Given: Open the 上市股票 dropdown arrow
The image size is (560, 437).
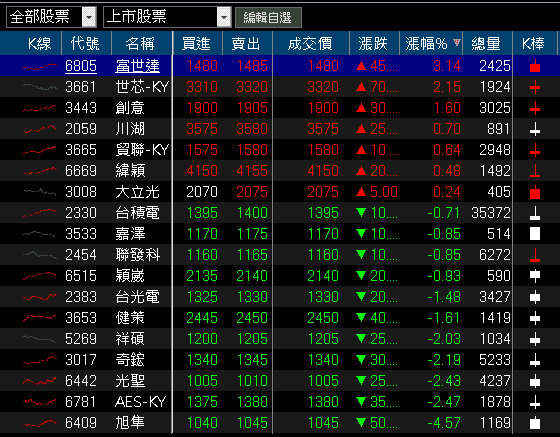Looking at the screenshot, I should tap(224, 17).
